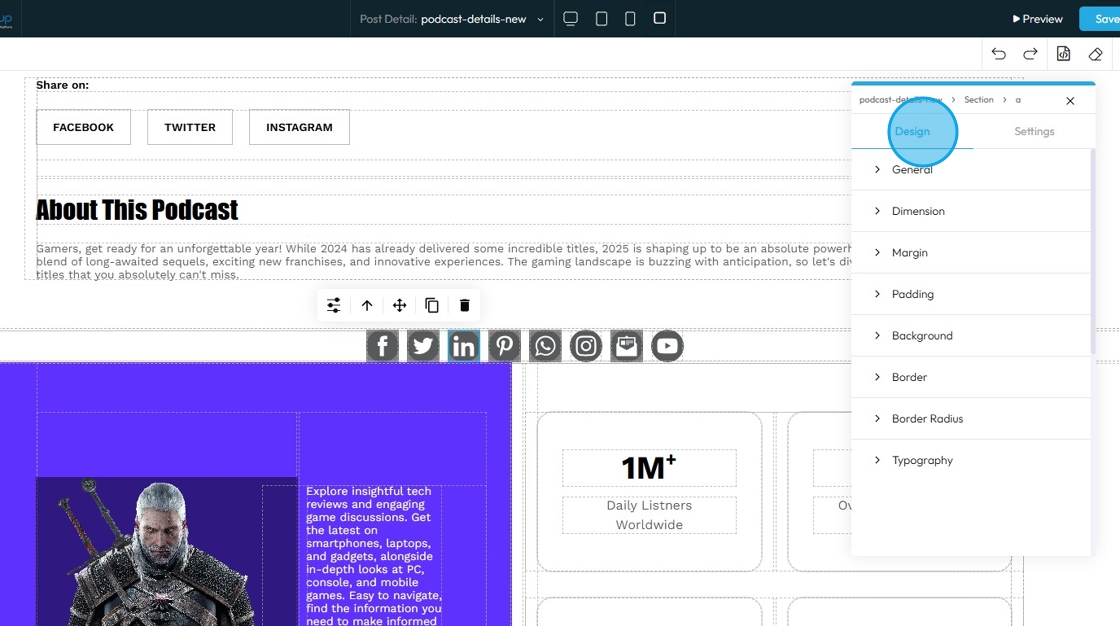The image size is (1120, 626).
Task: Expand the Border Radius section
Action: click(x=971, y=419)
